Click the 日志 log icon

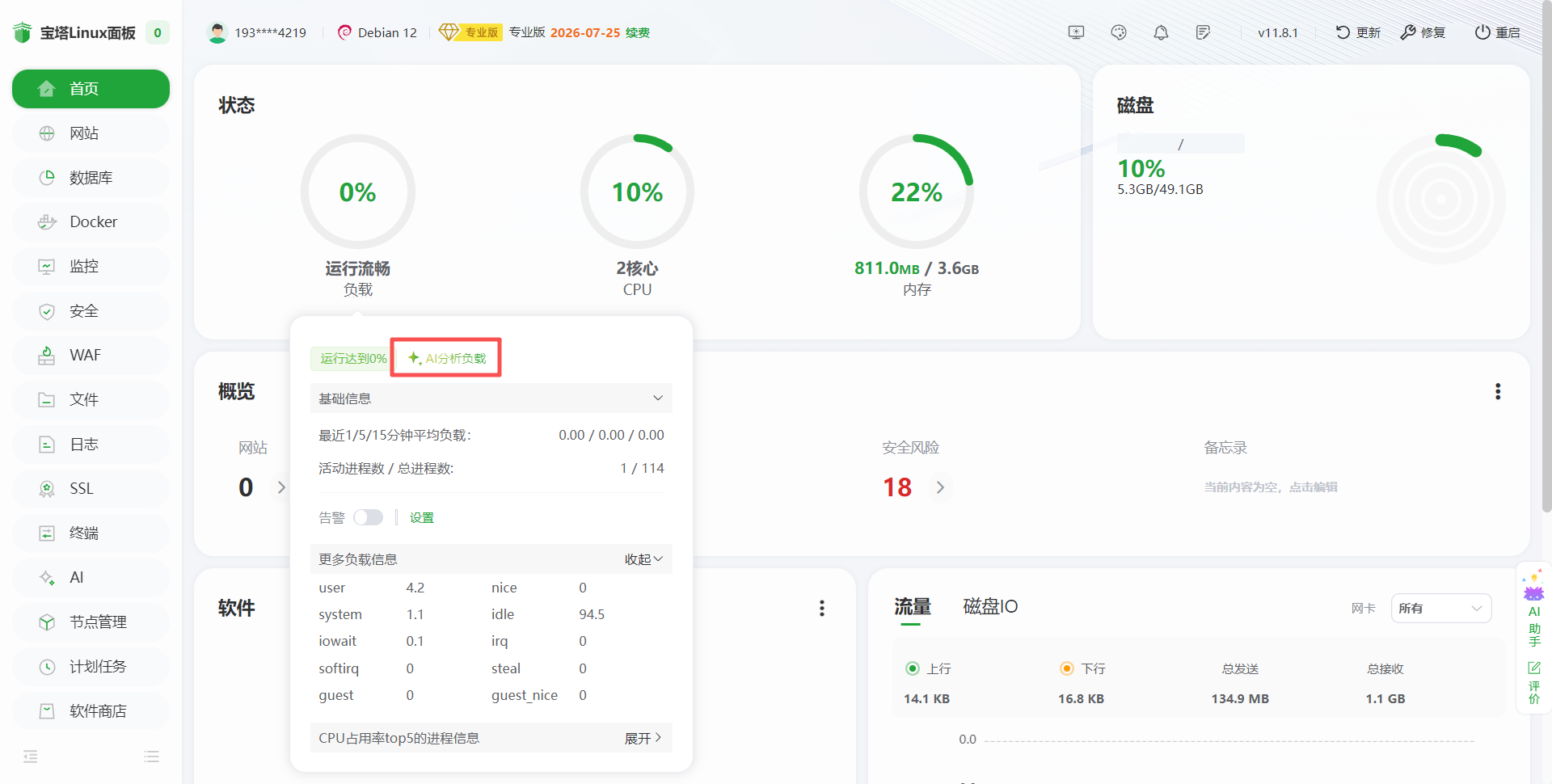(47, 445)
